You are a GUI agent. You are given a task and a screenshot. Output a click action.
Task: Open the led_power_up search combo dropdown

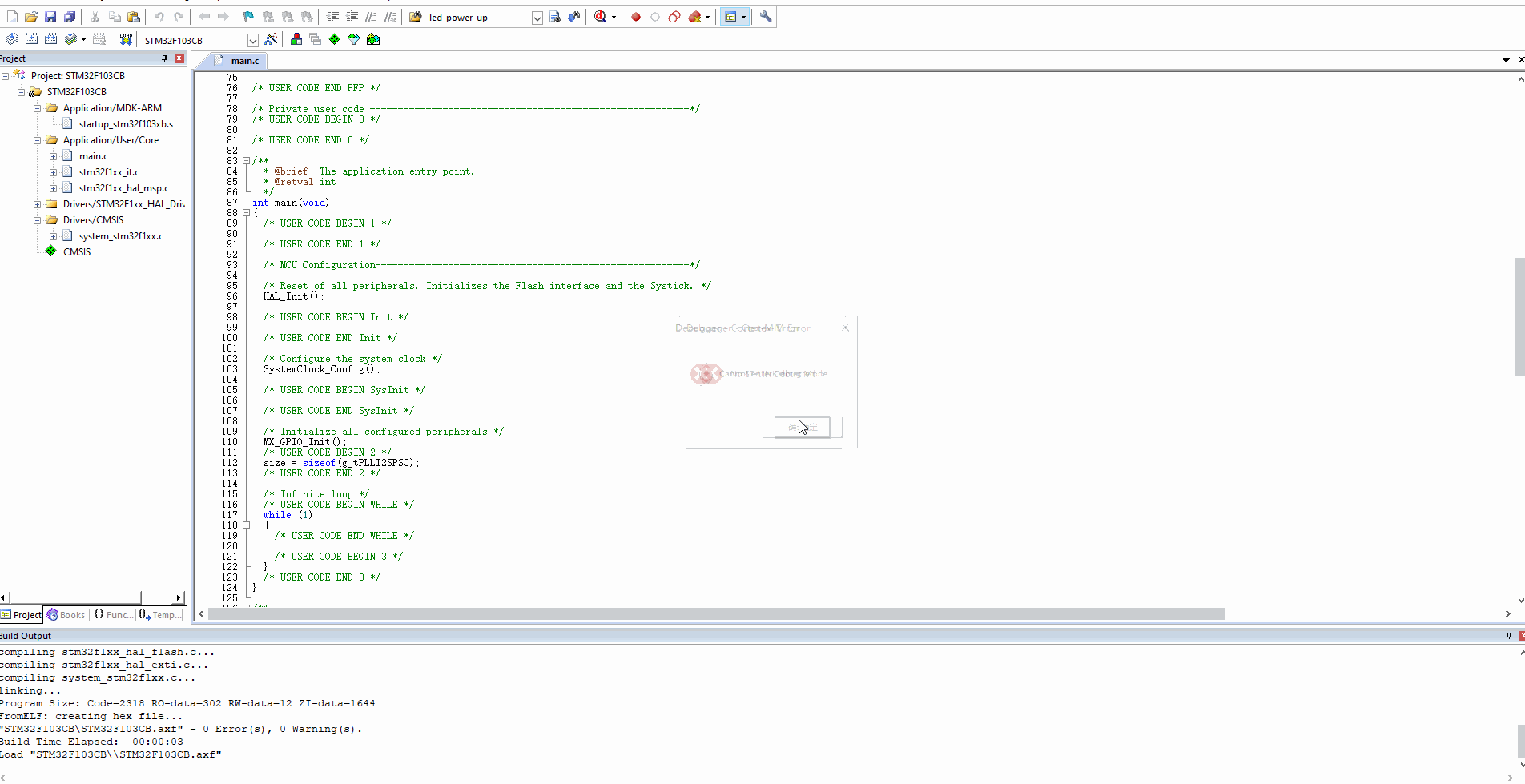[x=537, y=18]
